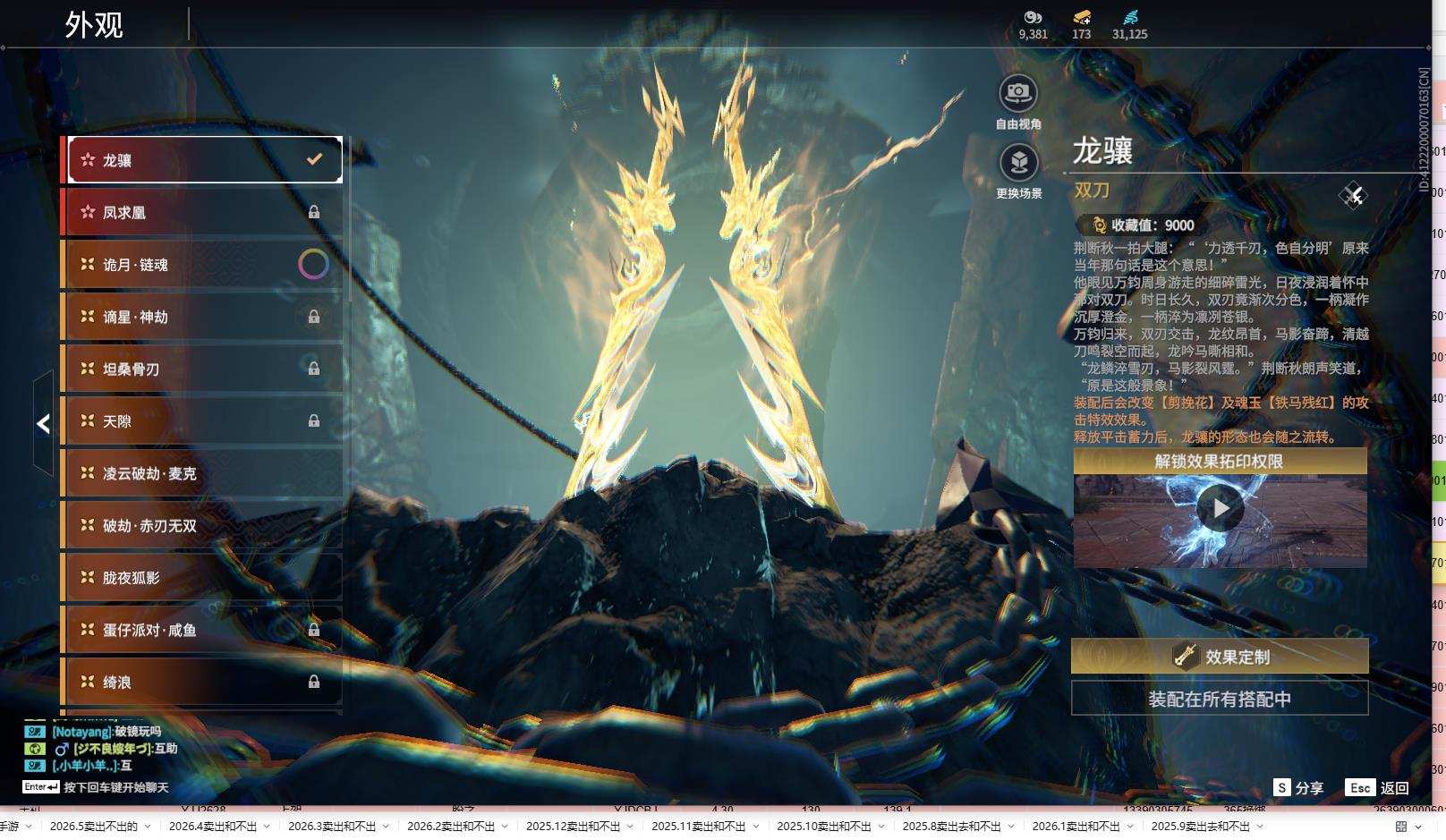Open dropdown arrow on 2026.5卖出不出的 sheet tab
1446x840 pixels.
148,827
